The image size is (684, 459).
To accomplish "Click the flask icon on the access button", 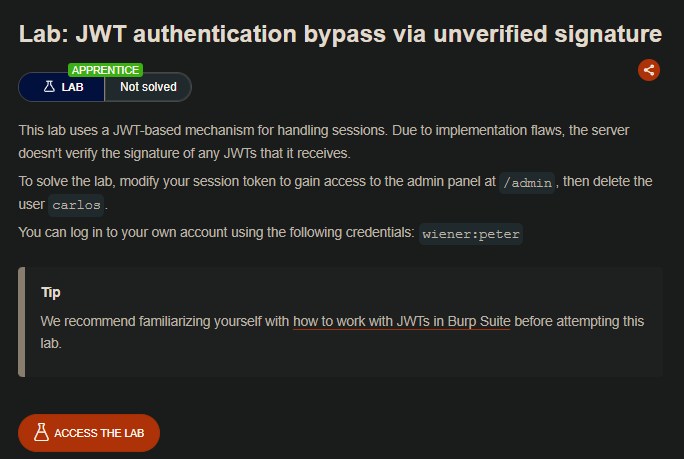I will pos(41,432).
